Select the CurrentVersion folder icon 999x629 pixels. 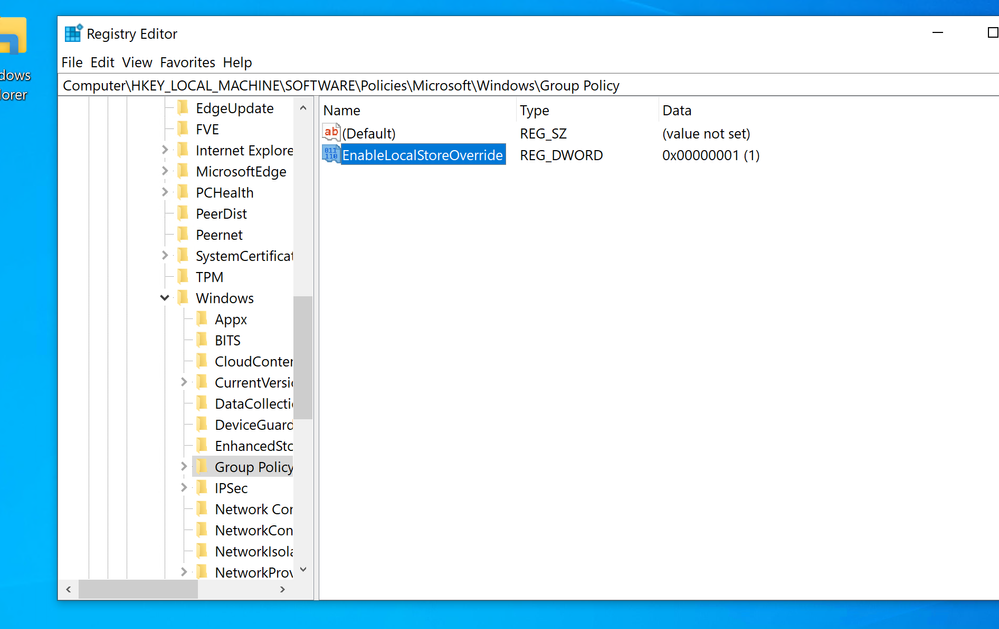coord(202,381)
